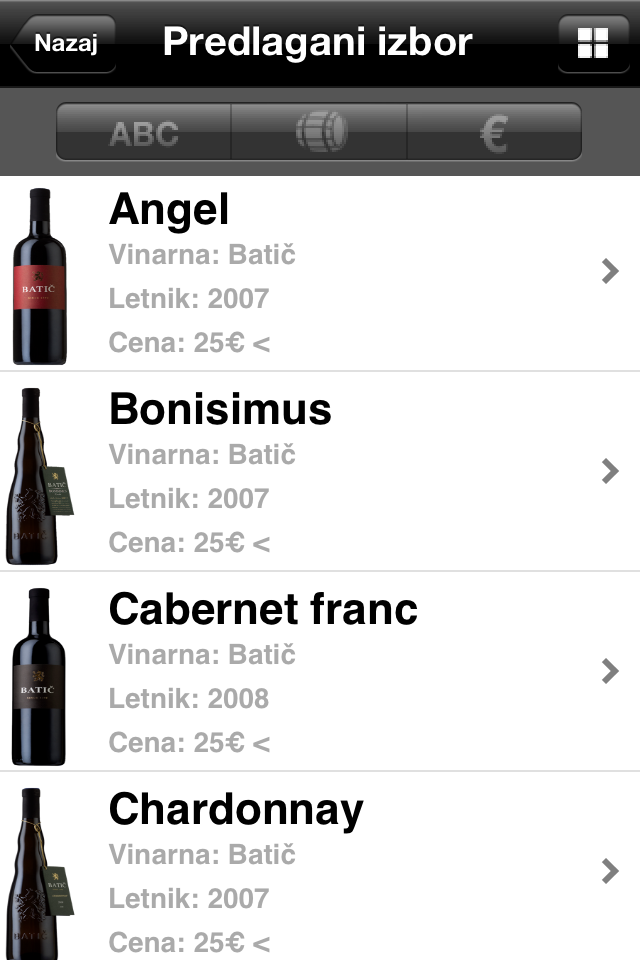The height and width of the screenshot is (960, 640).
Task: Expand Bonisimus details chevron
Action: pyautogui.click(x=610, y=471)
